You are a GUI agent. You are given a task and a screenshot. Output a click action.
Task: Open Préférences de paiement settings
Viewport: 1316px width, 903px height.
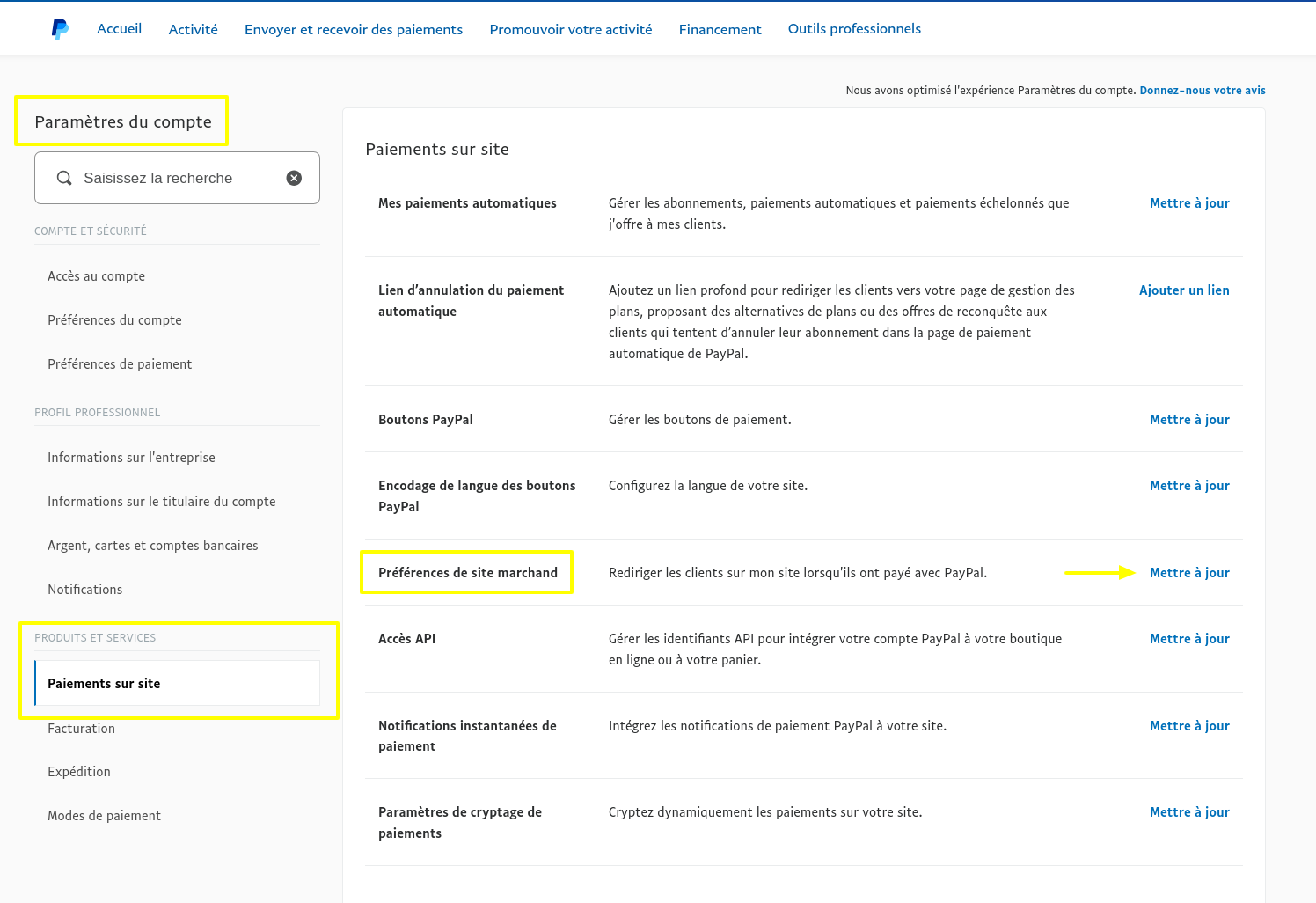(x=120, y=363)
